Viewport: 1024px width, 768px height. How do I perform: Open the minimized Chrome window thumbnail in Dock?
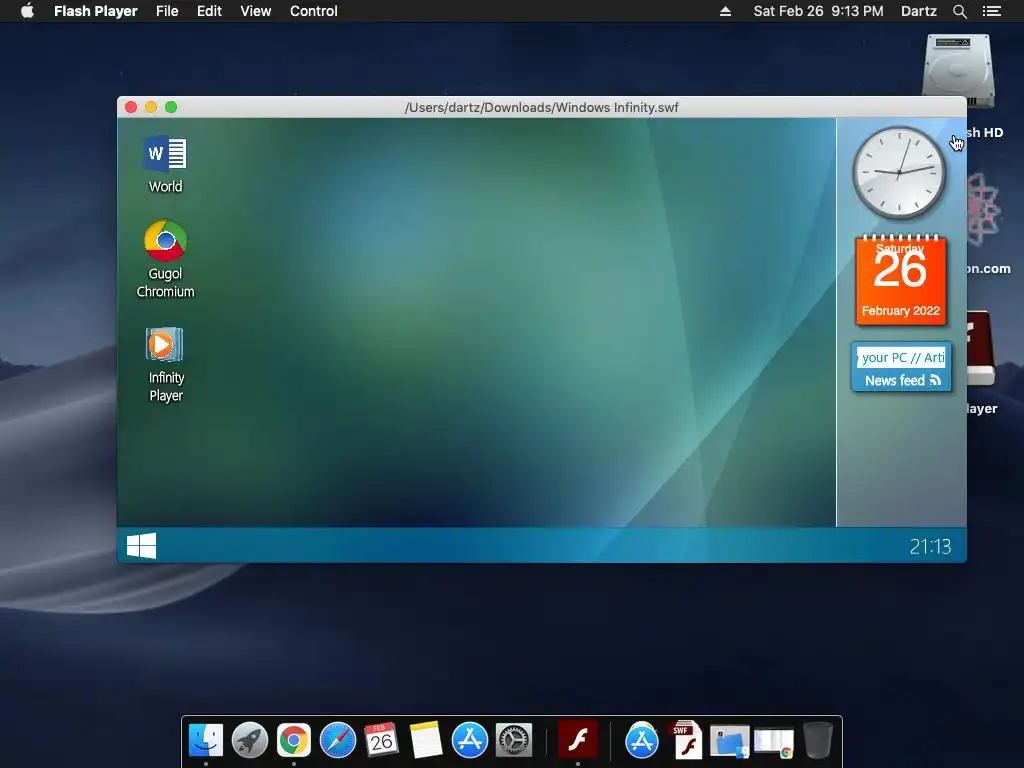tap(774, 743)
